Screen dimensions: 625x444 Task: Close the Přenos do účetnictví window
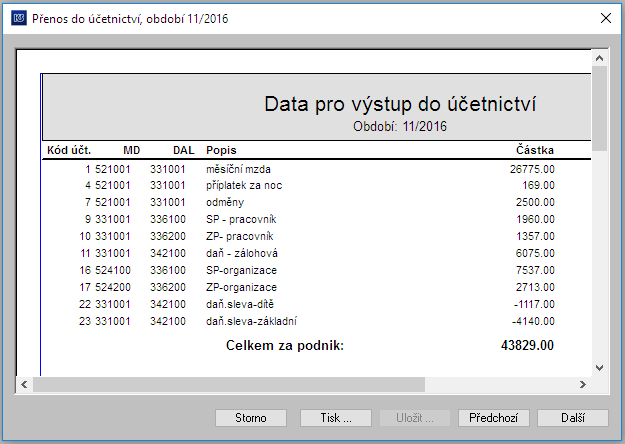(606, 18)
